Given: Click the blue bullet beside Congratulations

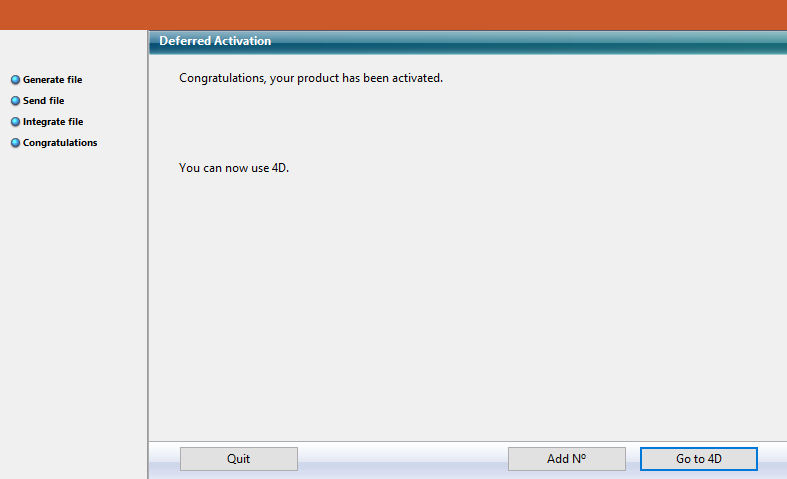Looking at the screenshot, I should pyautogui.click(x=15, y=143).
